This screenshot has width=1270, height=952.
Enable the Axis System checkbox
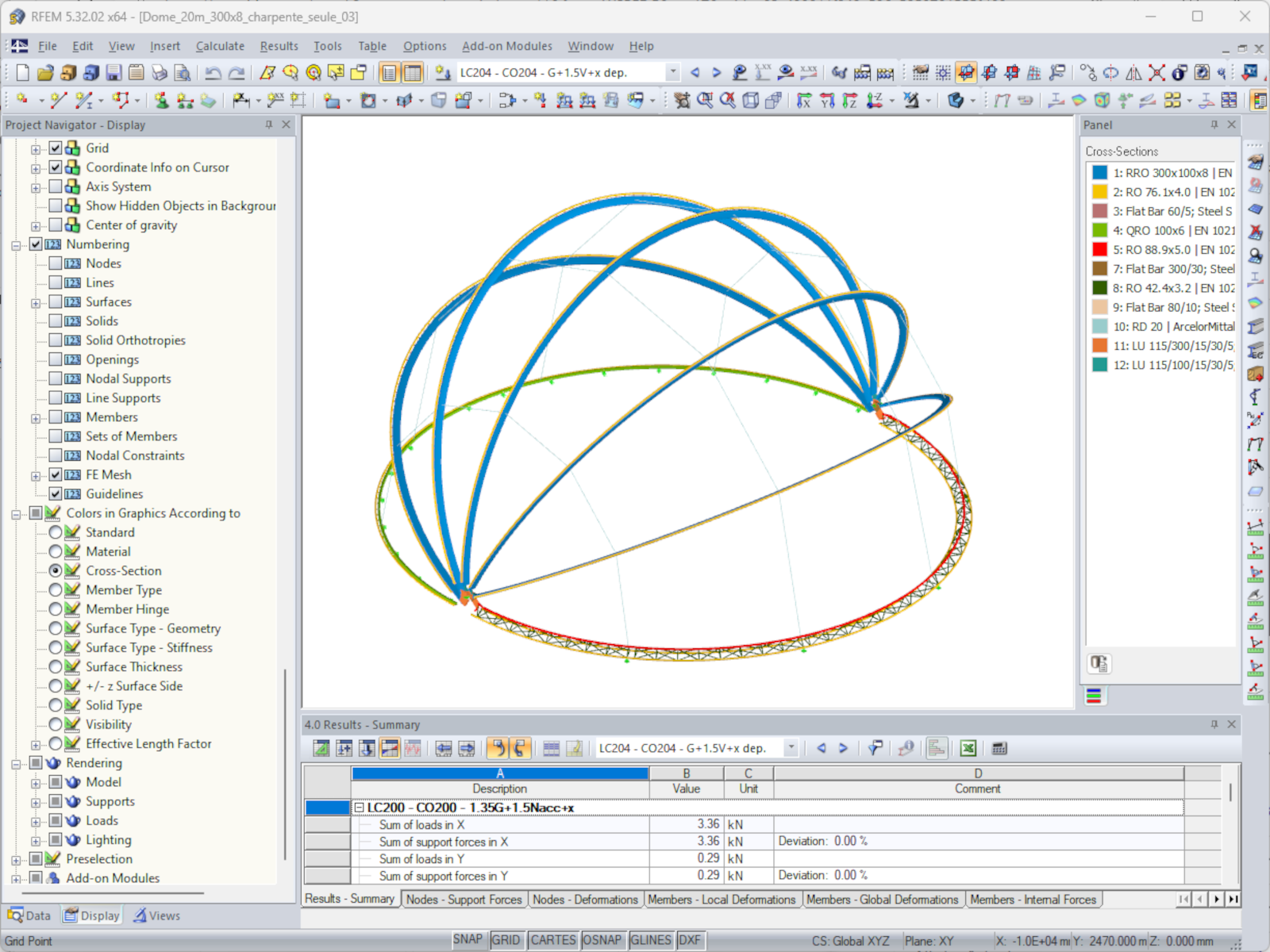click(x=56, y=186)
